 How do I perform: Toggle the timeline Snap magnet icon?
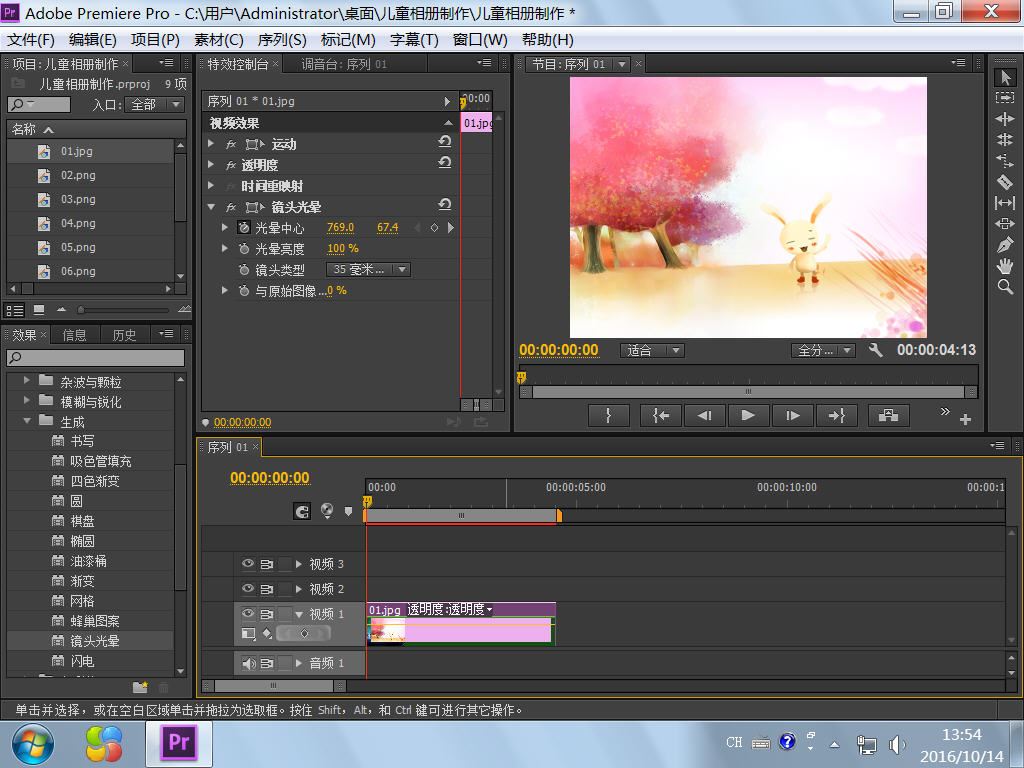[302, 511]
